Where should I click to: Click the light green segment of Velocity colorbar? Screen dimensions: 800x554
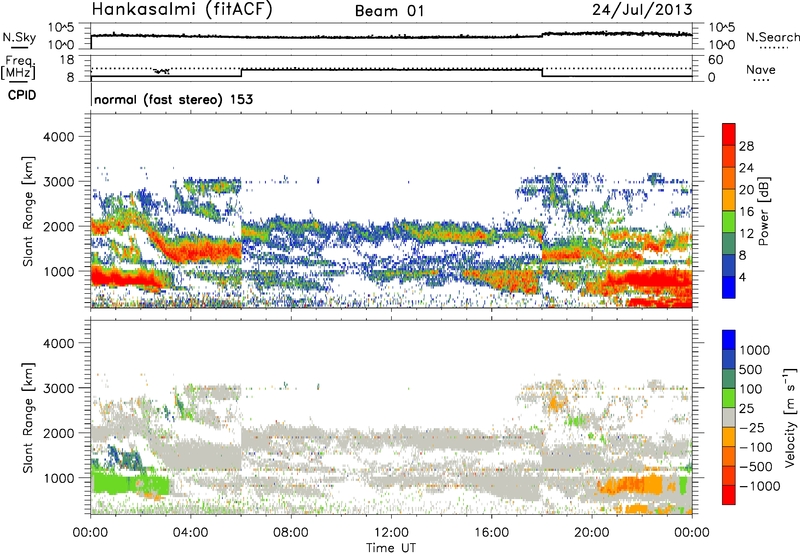(x=729, y=398)
